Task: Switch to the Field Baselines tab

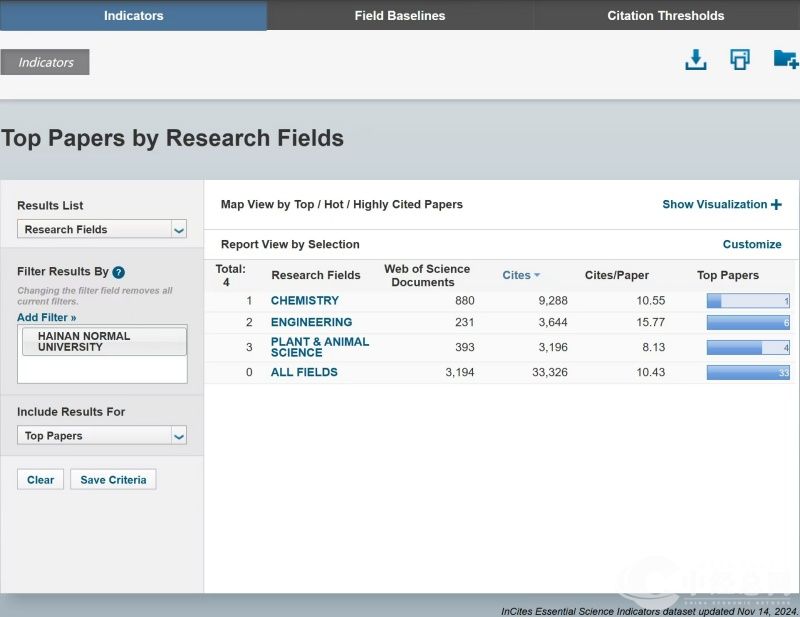Action: coord(400,16)
